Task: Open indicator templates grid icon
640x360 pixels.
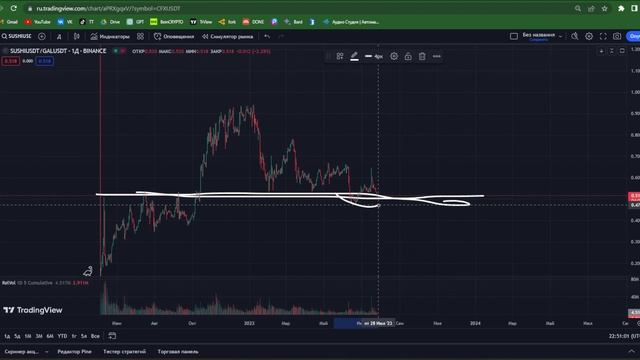Action: click(x=140, y=36)
